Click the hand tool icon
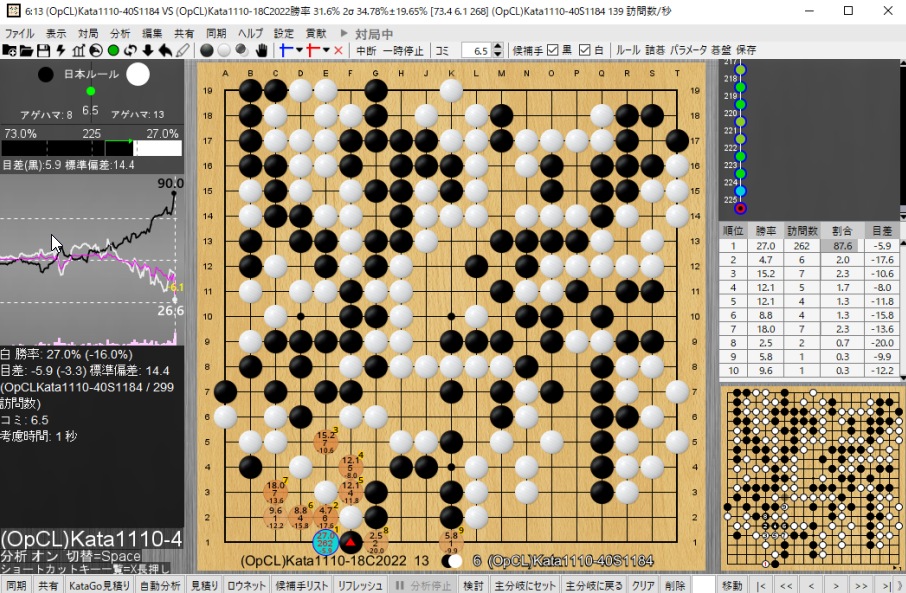 (262, 50)
